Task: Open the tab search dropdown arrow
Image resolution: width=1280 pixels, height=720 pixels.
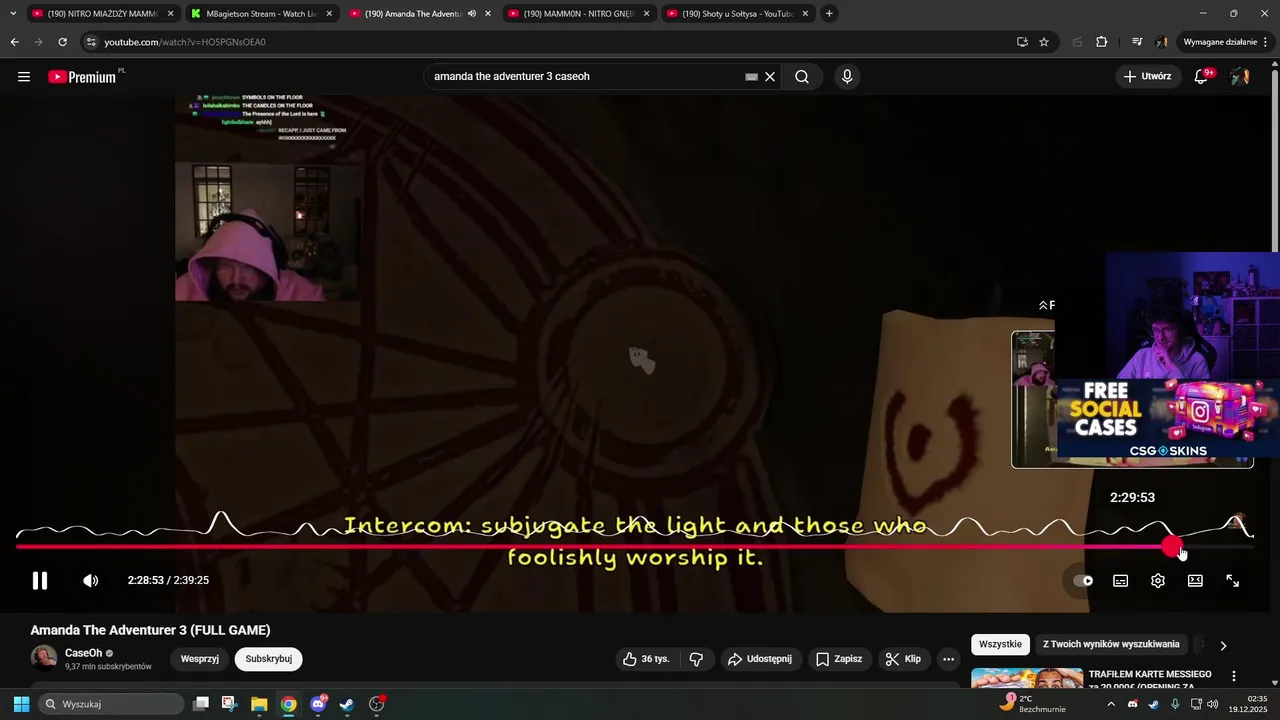Action: click(x=12, y=14)
